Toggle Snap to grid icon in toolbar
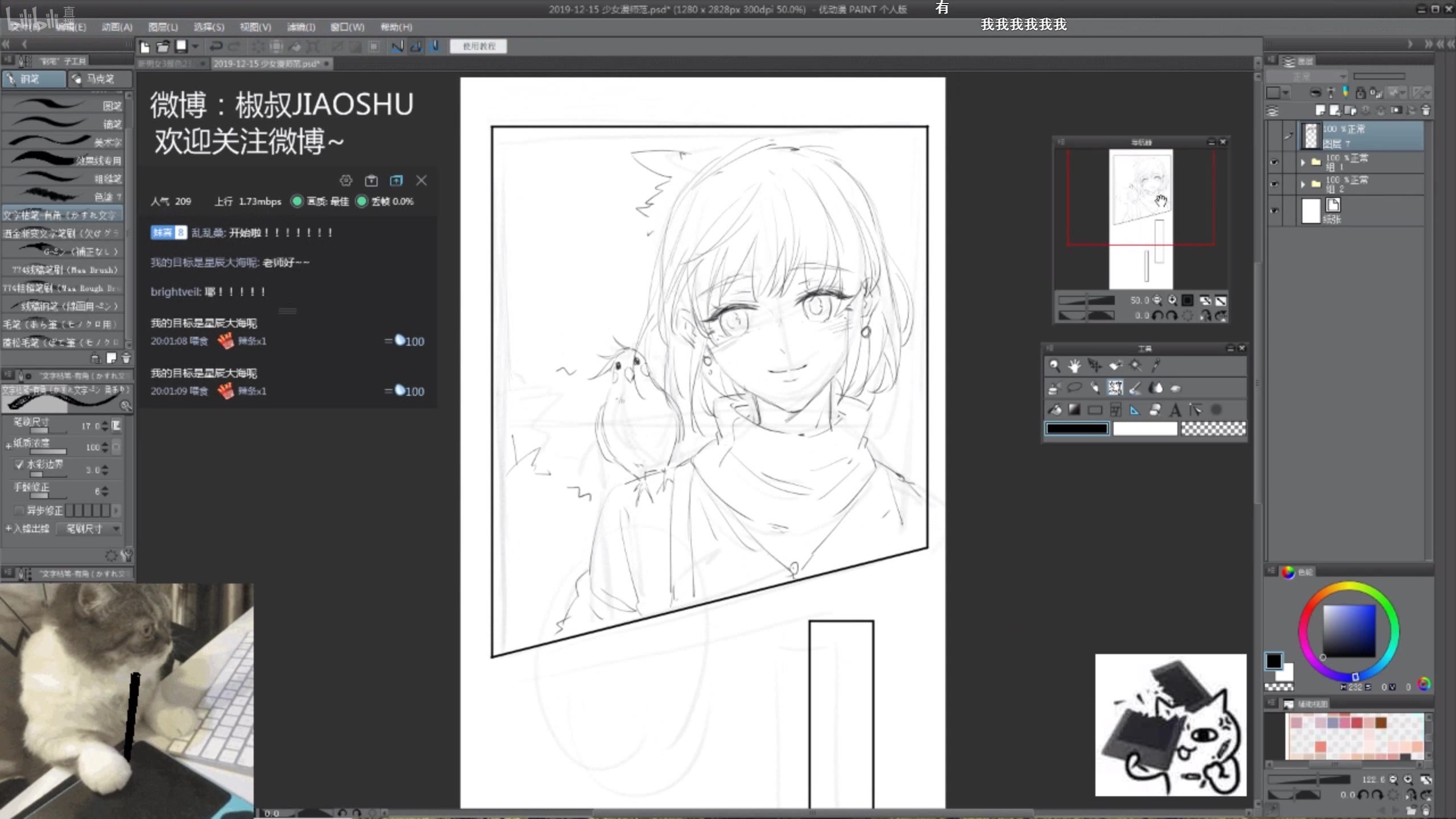The image size is (1456, 819). click(x=435, y=47)
